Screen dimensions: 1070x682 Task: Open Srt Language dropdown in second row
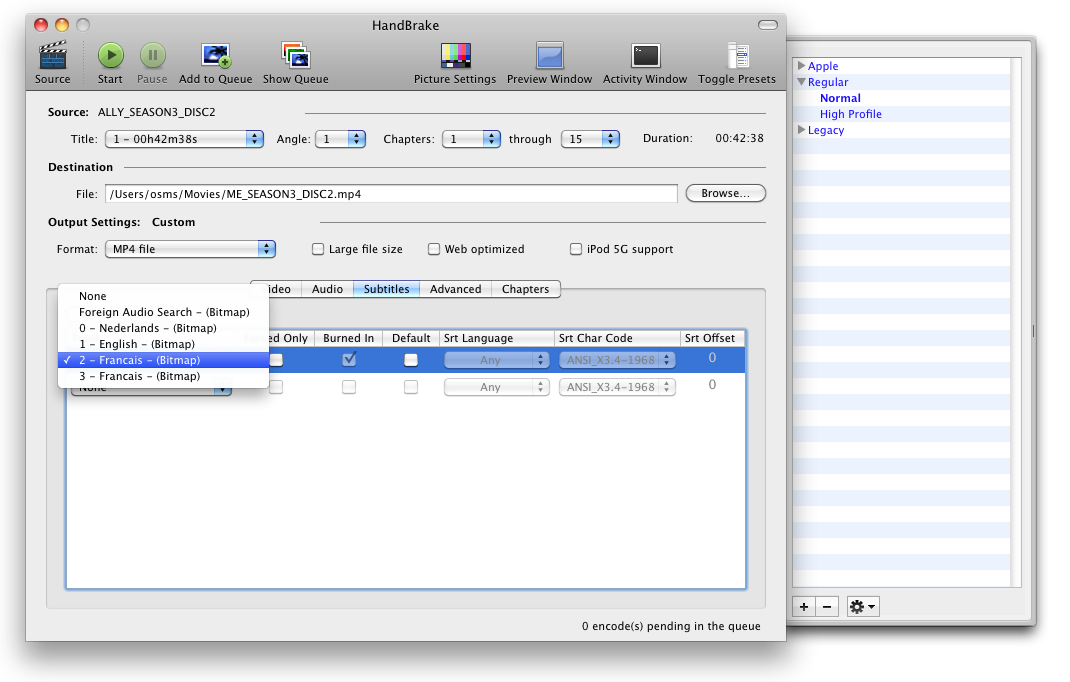(497, 387)
